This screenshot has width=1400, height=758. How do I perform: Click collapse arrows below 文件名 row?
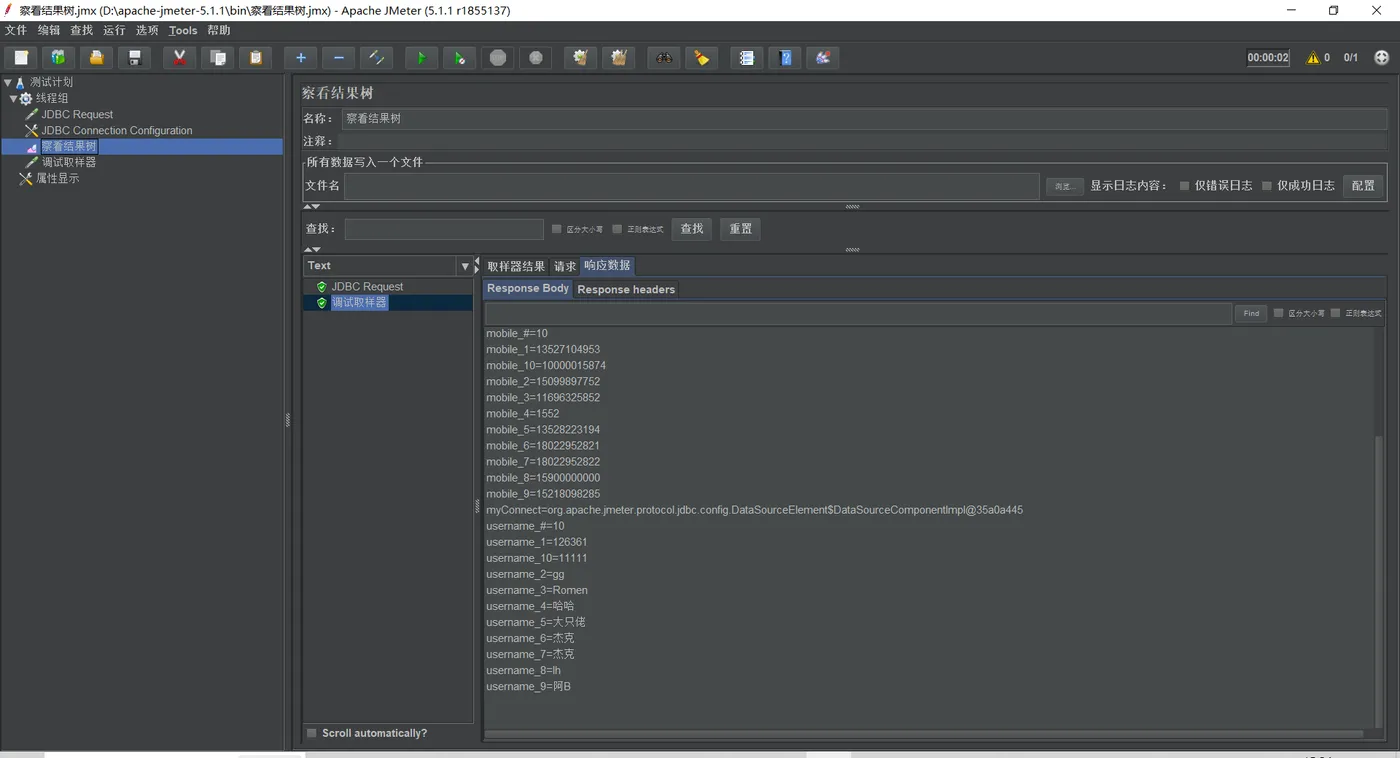312,207
